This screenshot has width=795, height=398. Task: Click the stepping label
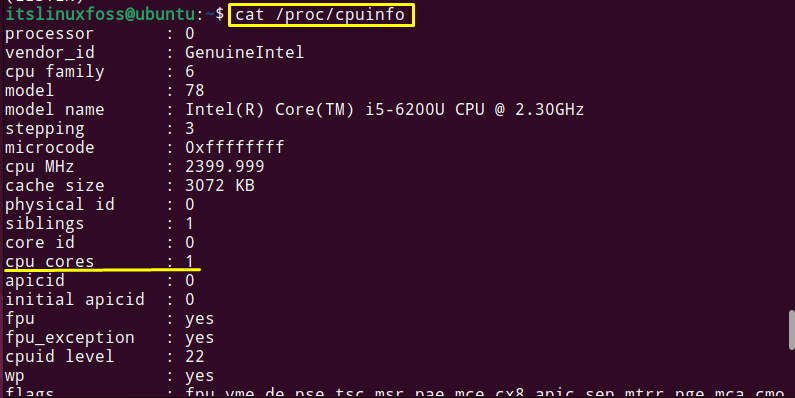click(x=45, y=129)
